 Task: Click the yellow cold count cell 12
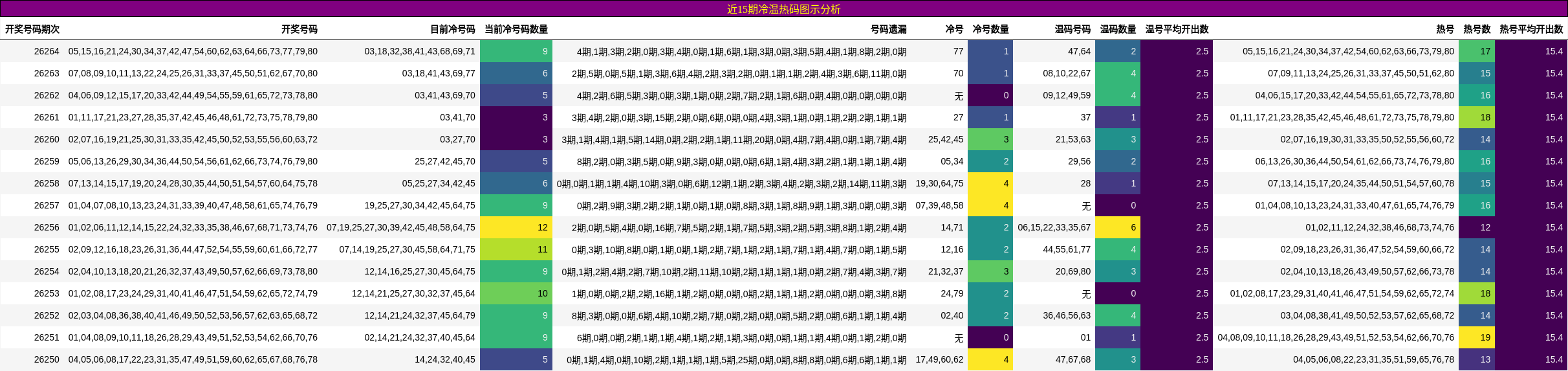point(516,227)
